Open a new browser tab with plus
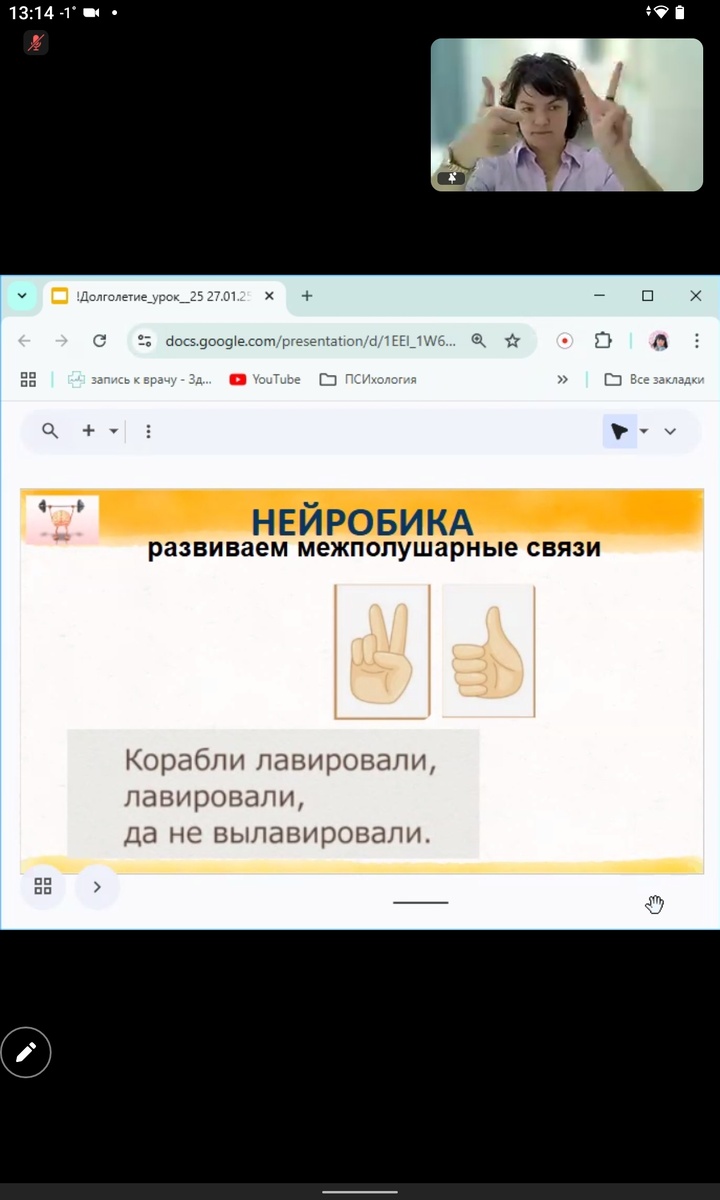Viewport: 720px width, 1200px height. 307,296
